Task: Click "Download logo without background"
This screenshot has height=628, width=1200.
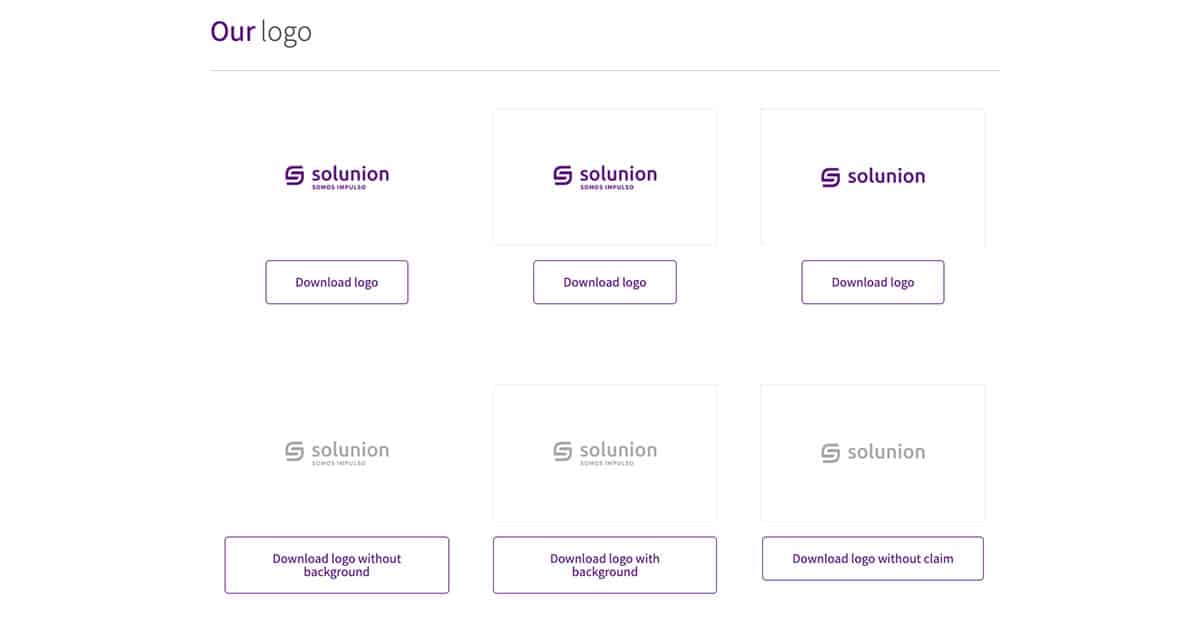Action: [x=336, y=565]
